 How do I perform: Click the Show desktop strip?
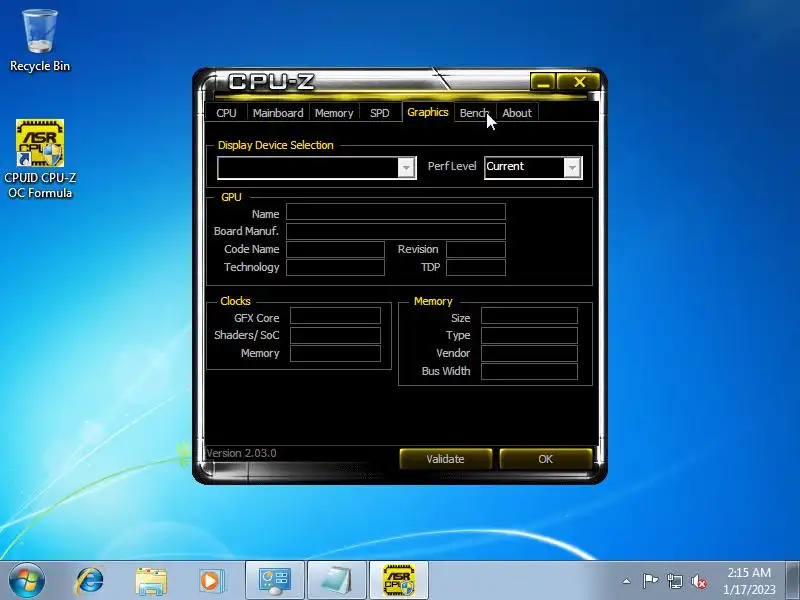(793, 580)
